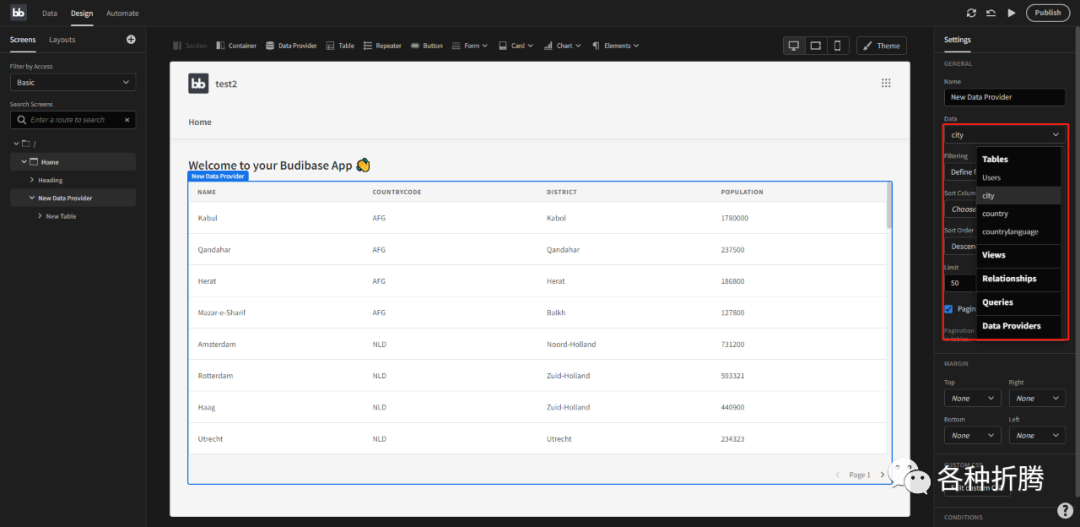Open the Card components dropdown
This screenshot has height=527, width=1080.
click(516, 45)
